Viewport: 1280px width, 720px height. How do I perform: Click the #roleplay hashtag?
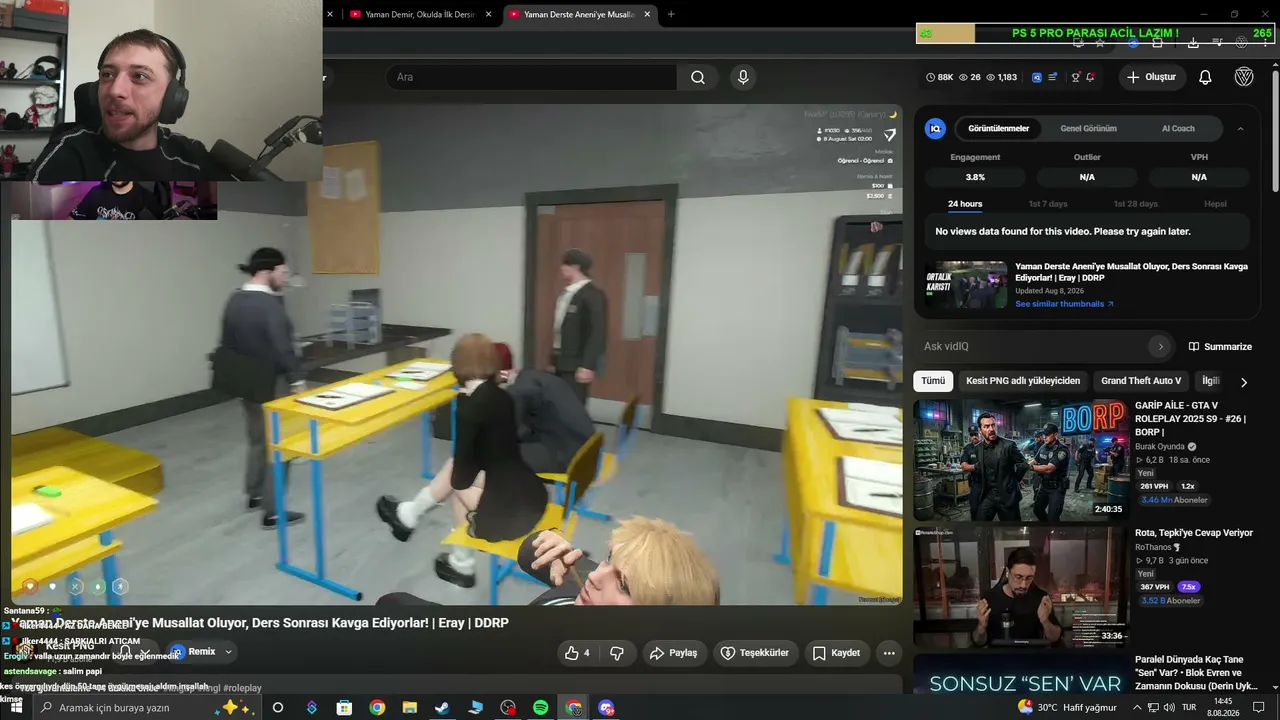coord(243,688)
